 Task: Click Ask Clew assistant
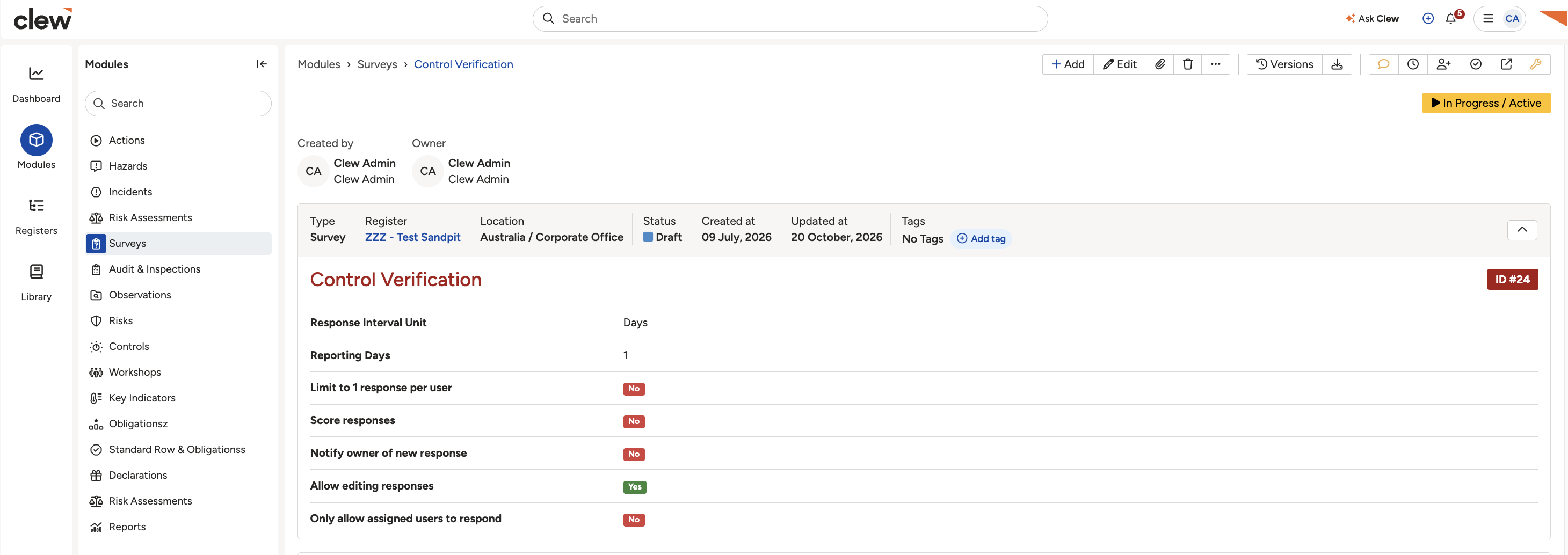click(x=1372, y=18)
